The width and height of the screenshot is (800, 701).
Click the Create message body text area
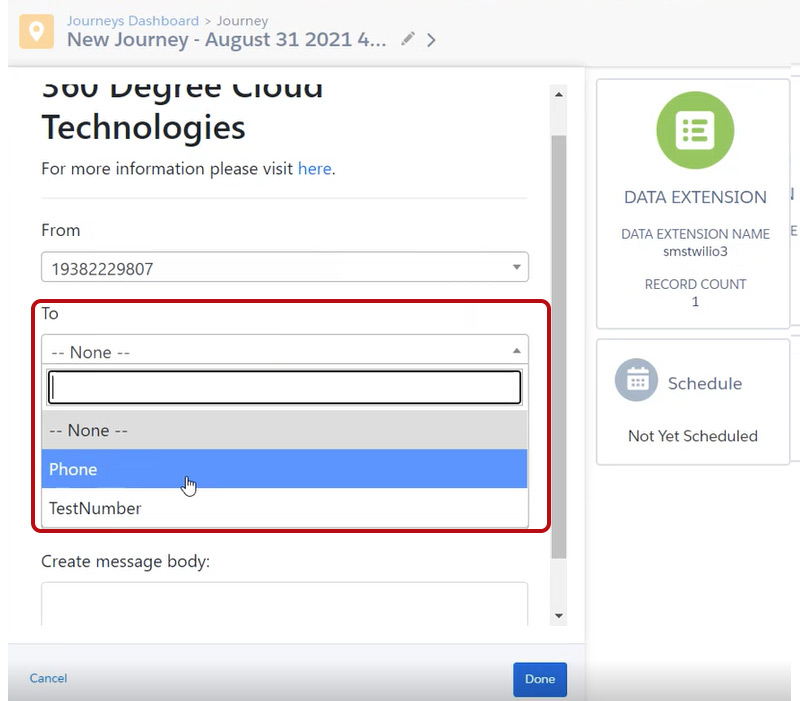click(285, 603)
